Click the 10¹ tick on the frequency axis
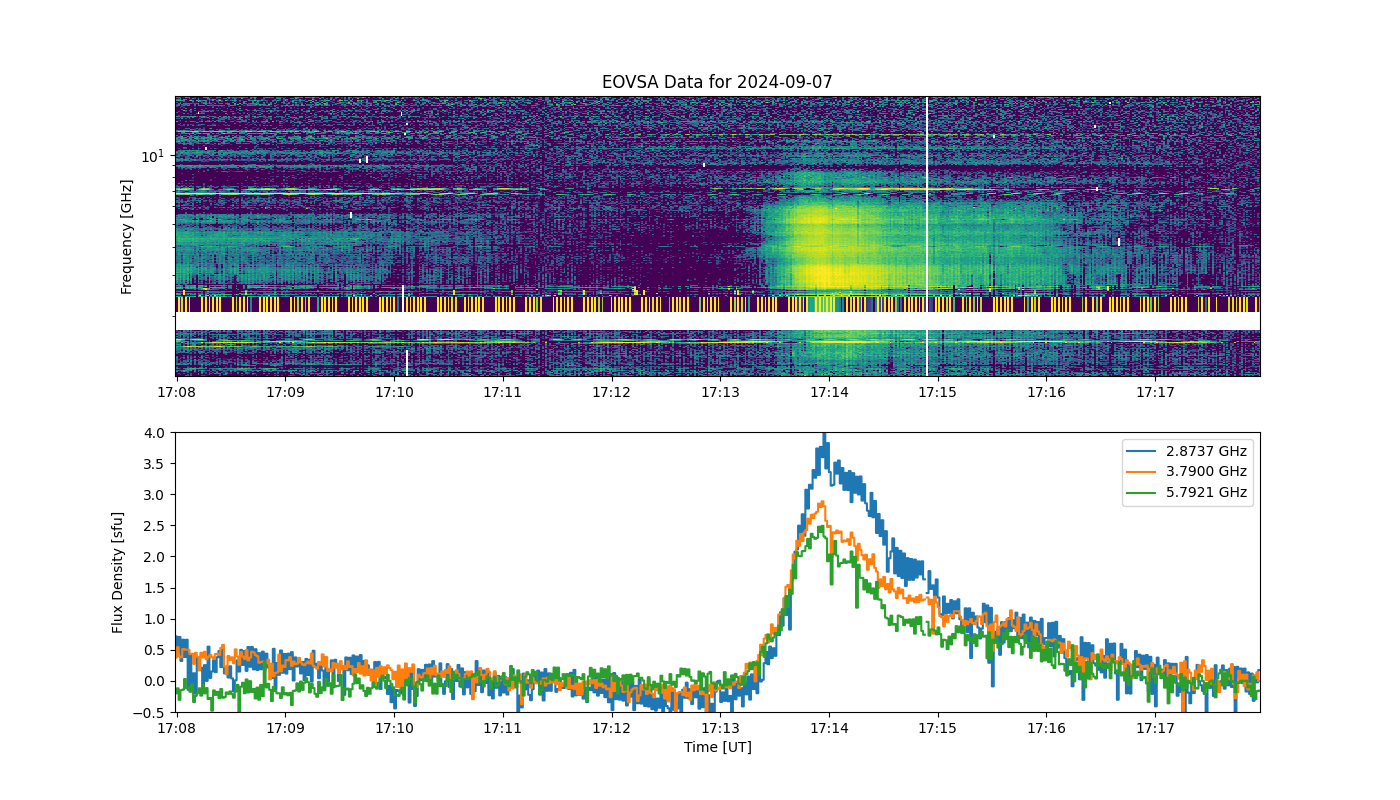 point(152,156)
